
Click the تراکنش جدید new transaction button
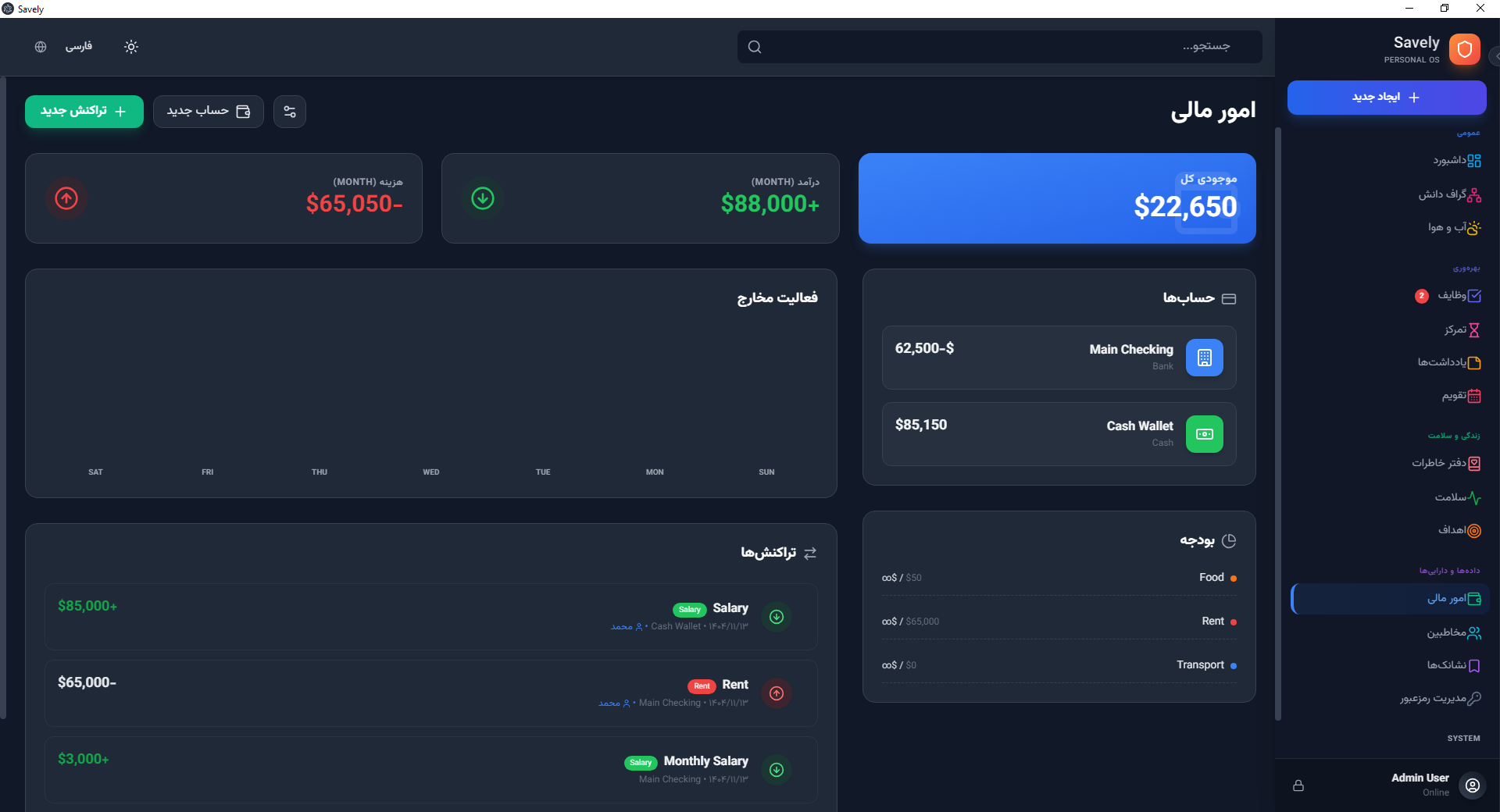tap(84, 112)
